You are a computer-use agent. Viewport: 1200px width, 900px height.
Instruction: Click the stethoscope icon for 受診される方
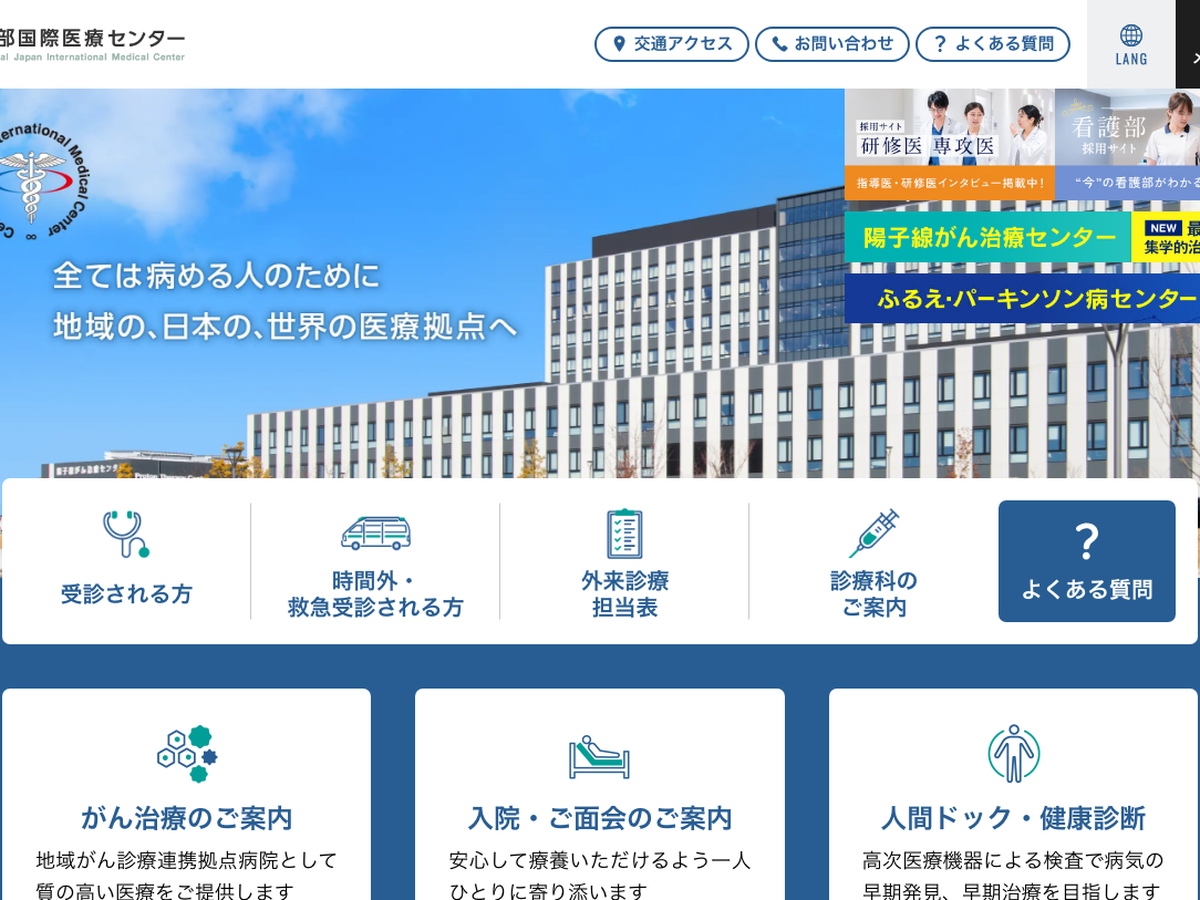[x=125, y=534]
